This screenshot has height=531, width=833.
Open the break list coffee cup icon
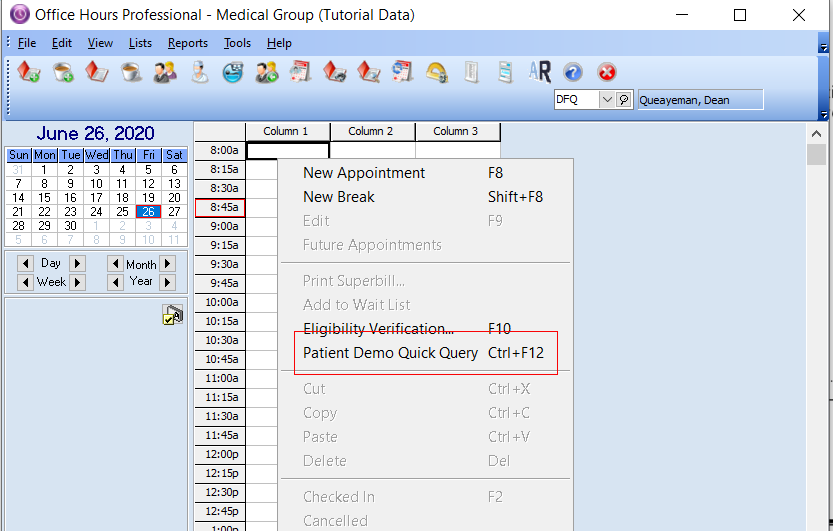point(131,72)
